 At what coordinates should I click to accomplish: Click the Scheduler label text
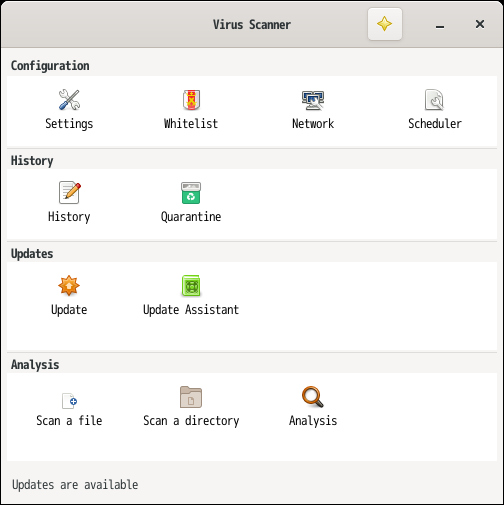pyautogui.click(x=435, y=123)
